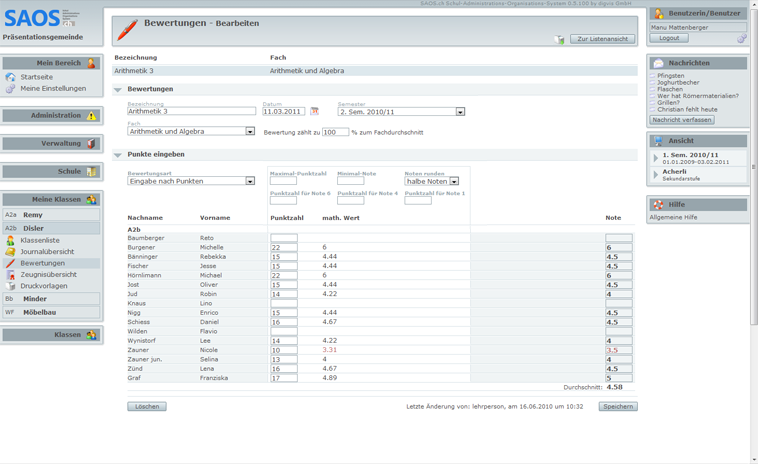Click the SAOS logo
Image resolution: width=758 pixels, height=464 pixels.
(x=42, y=18)
